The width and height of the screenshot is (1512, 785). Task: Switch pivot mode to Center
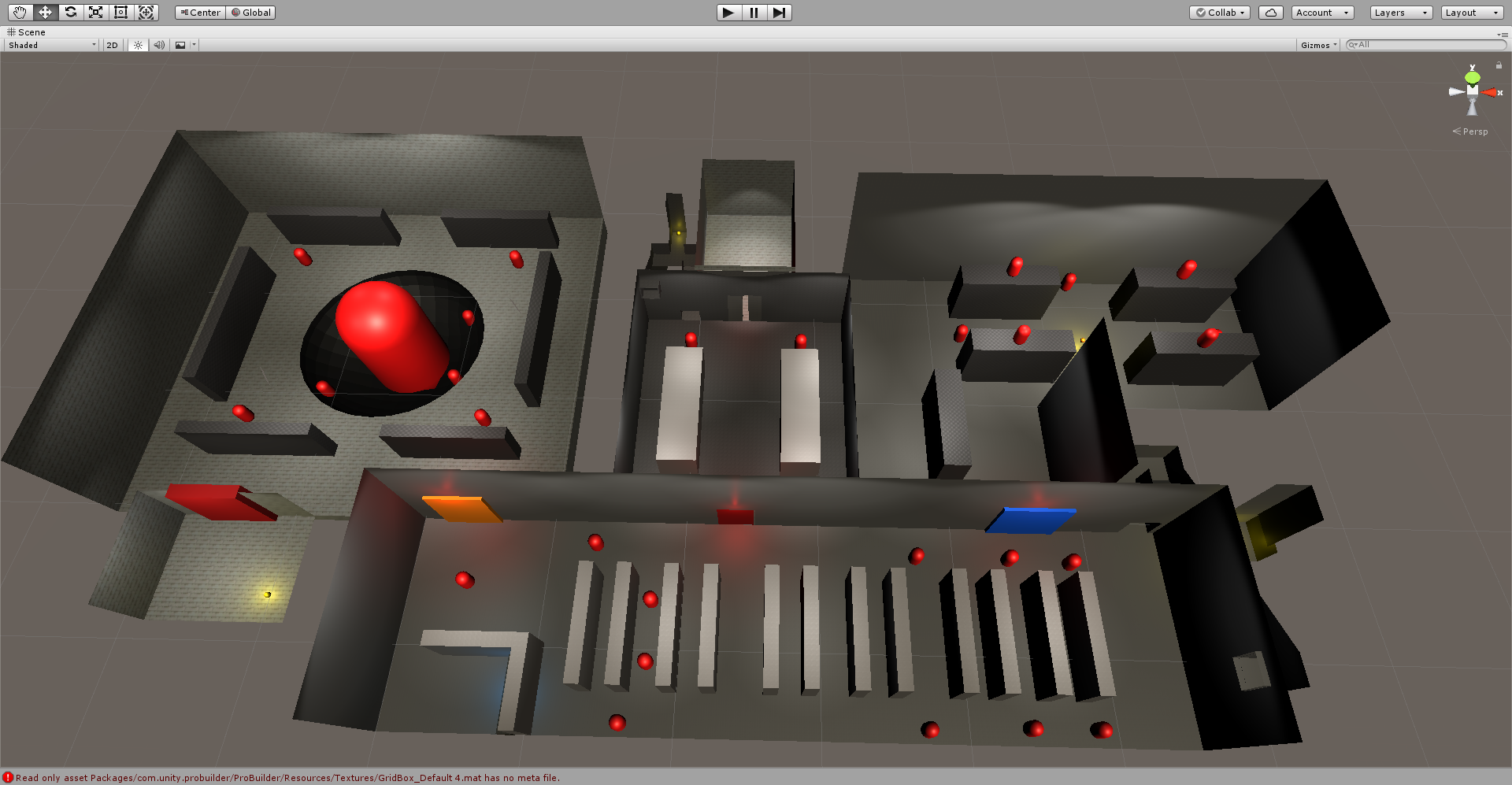coord(199,13)
